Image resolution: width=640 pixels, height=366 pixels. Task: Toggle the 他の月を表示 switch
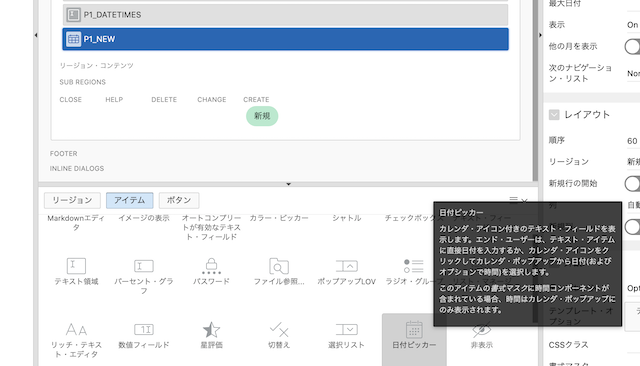click(x=632, y=47)
